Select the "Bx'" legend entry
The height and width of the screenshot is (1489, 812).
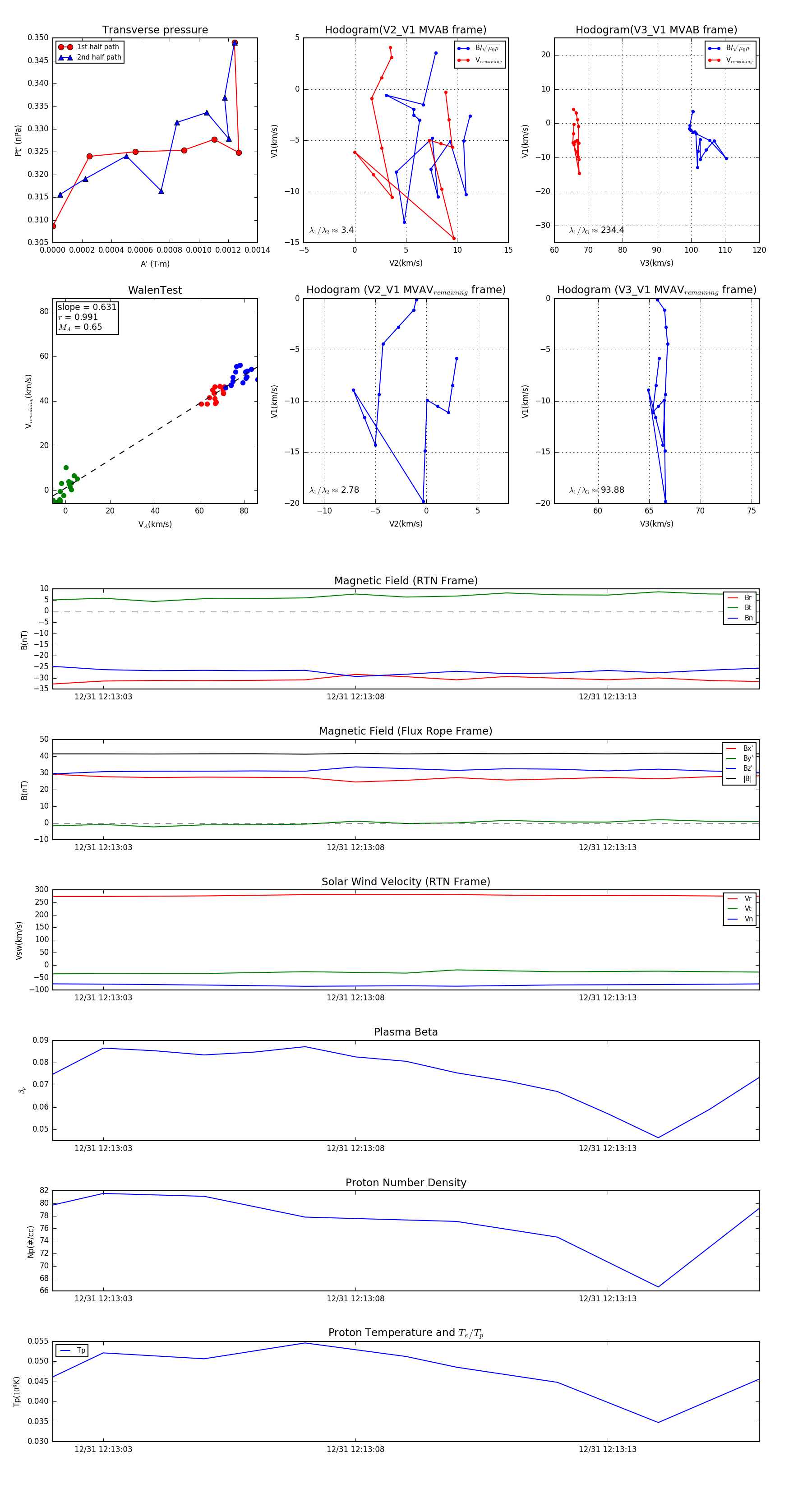click(739, 749)
